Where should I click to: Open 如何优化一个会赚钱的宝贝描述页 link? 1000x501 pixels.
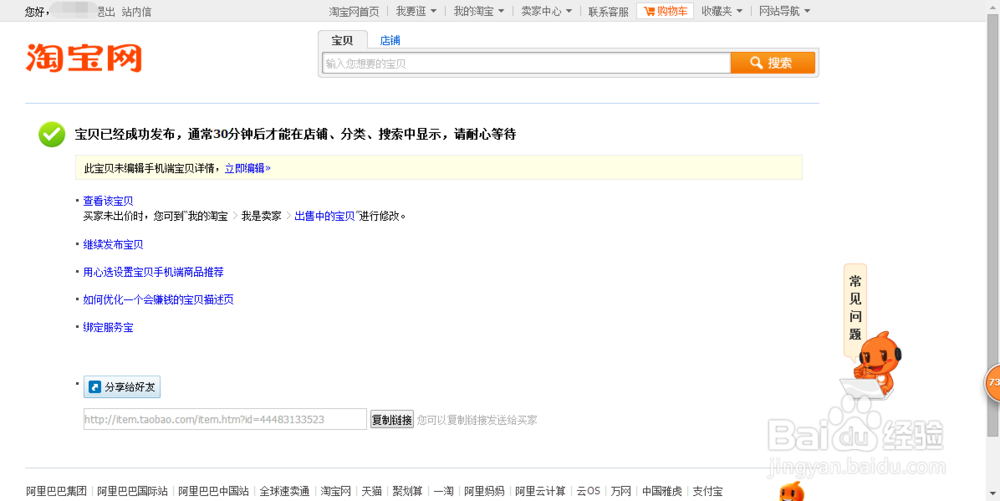tap(159, 300)
